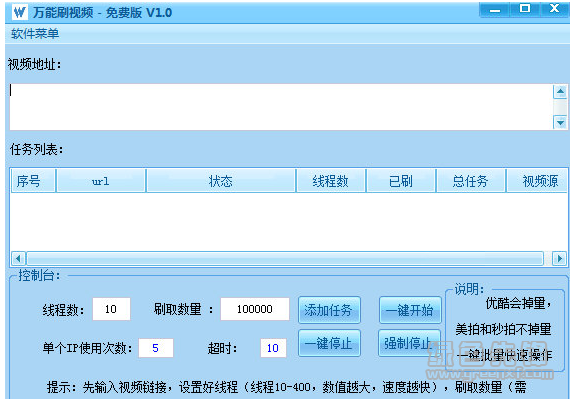Focus the 视频地址 text box
Screen dimensions: 575x399
click(x=281, y=107)
